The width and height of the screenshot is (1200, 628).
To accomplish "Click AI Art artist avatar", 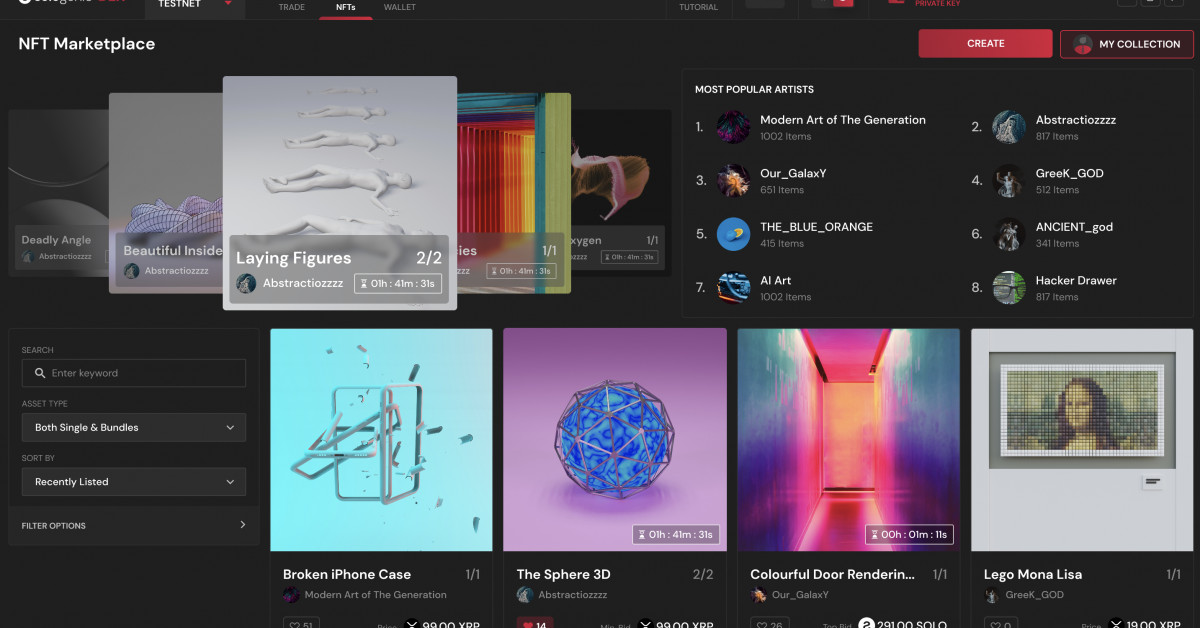I will pos(734,288).
